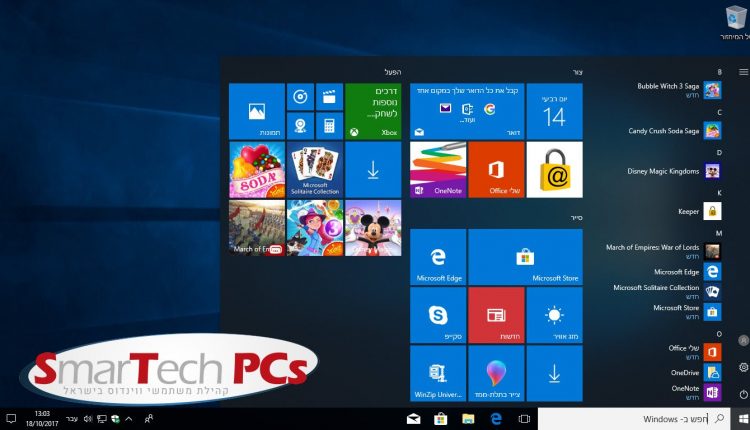
Task: Click the letter B list header
Action: 719,72
